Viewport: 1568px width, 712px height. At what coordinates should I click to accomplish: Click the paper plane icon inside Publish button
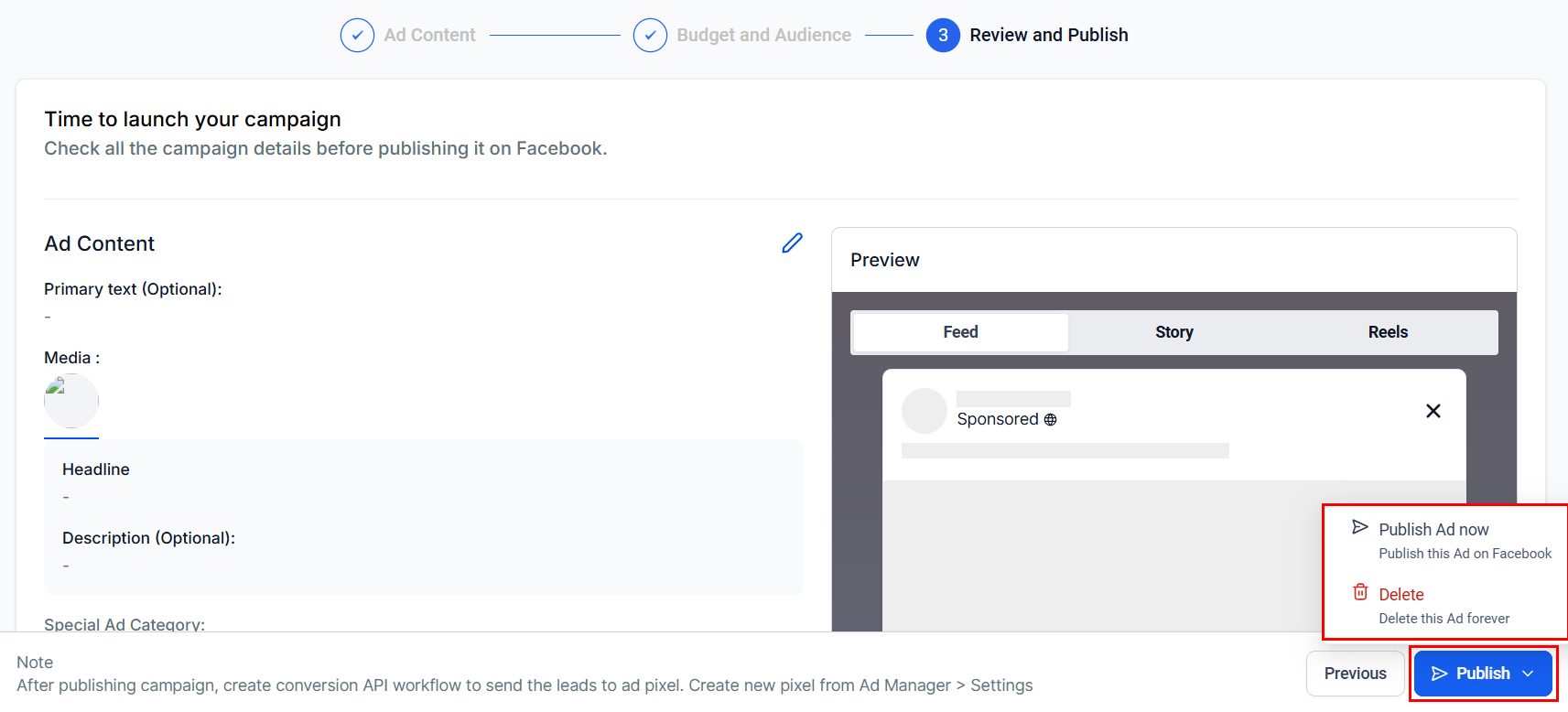1439,674
